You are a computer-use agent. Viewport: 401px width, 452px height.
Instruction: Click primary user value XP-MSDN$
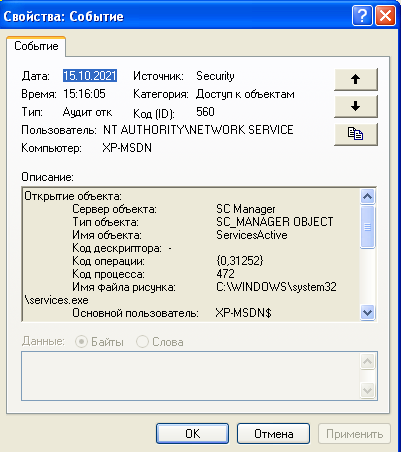pyautogui.click(x=243, y=313)
